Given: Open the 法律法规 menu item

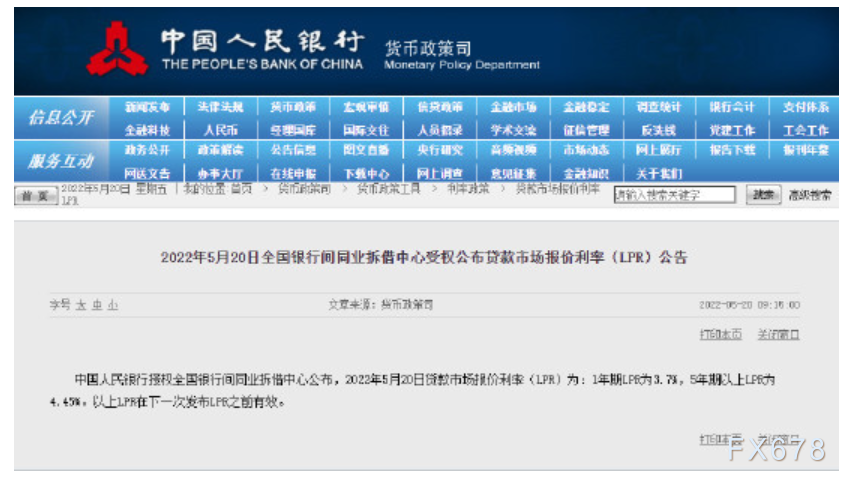Looking at the screenshot, I should [221, 107].
